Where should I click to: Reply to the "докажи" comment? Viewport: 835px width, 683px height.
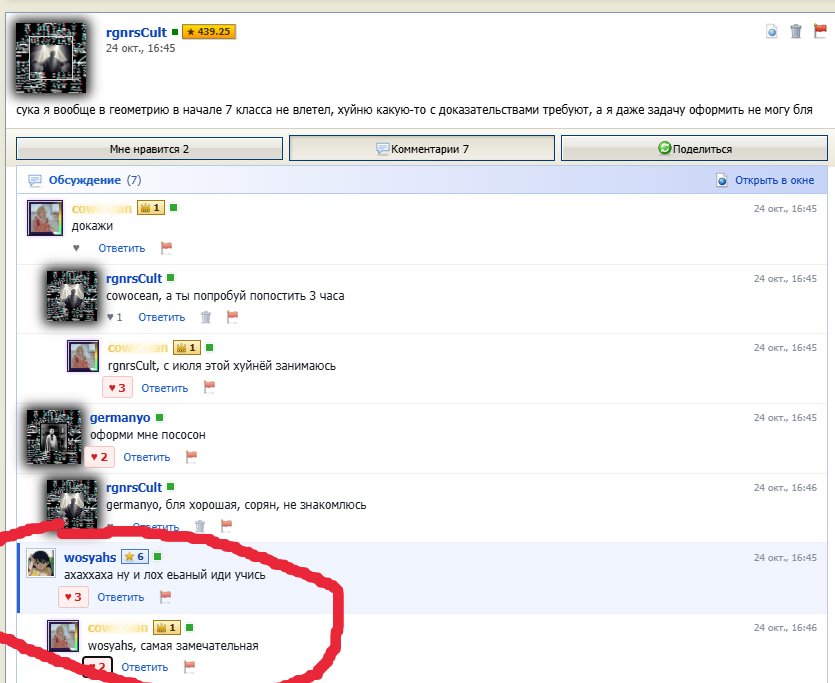tap(121, 248)
